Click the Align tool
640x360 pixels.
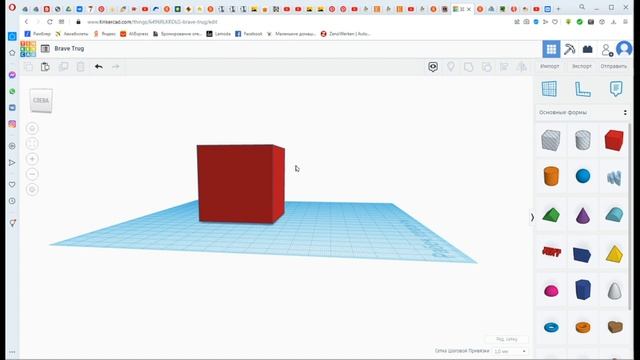click(504, 67)
